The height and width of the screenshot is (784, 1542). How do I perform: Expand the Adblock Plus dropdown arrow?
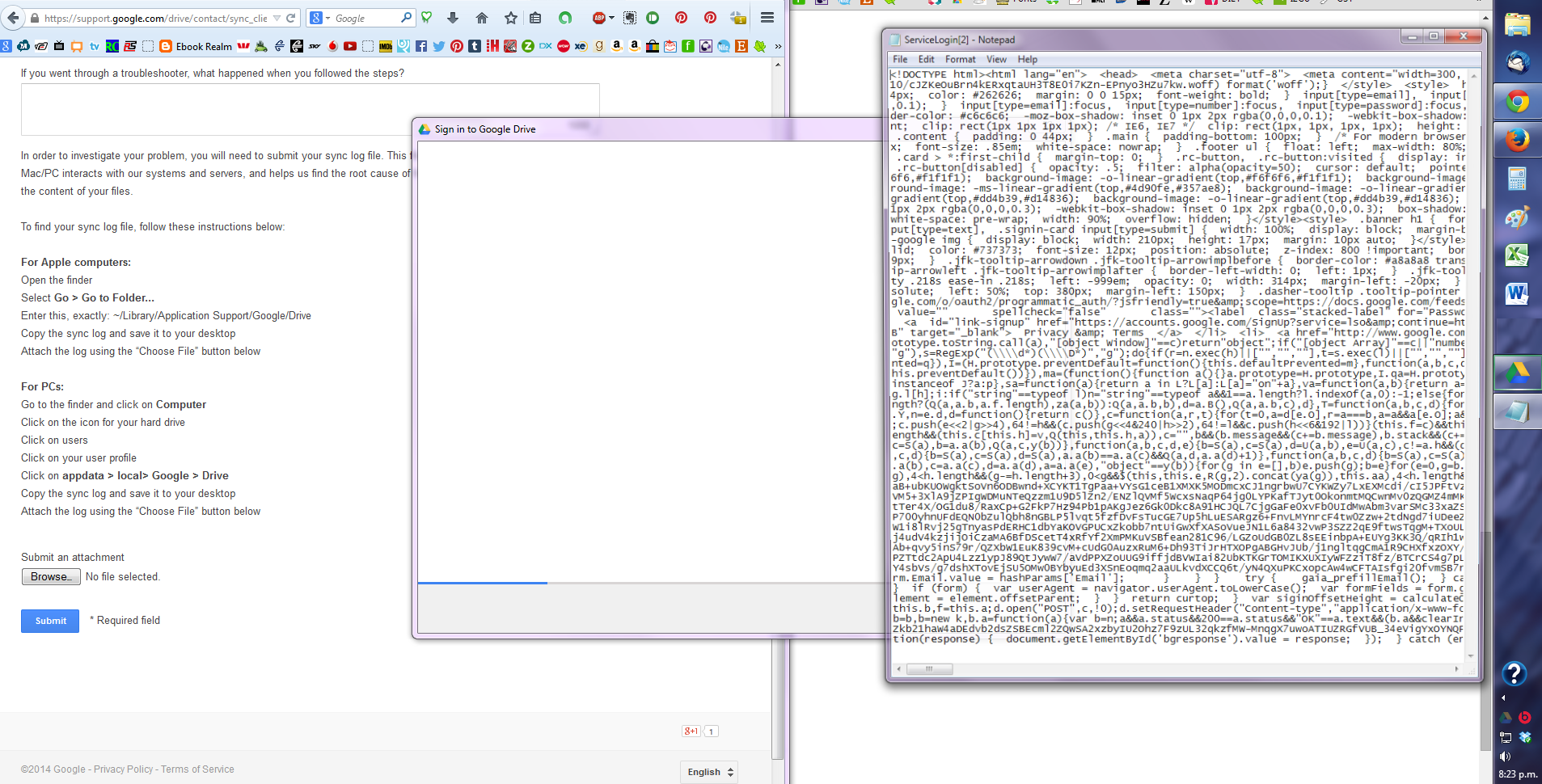(611, 18)
